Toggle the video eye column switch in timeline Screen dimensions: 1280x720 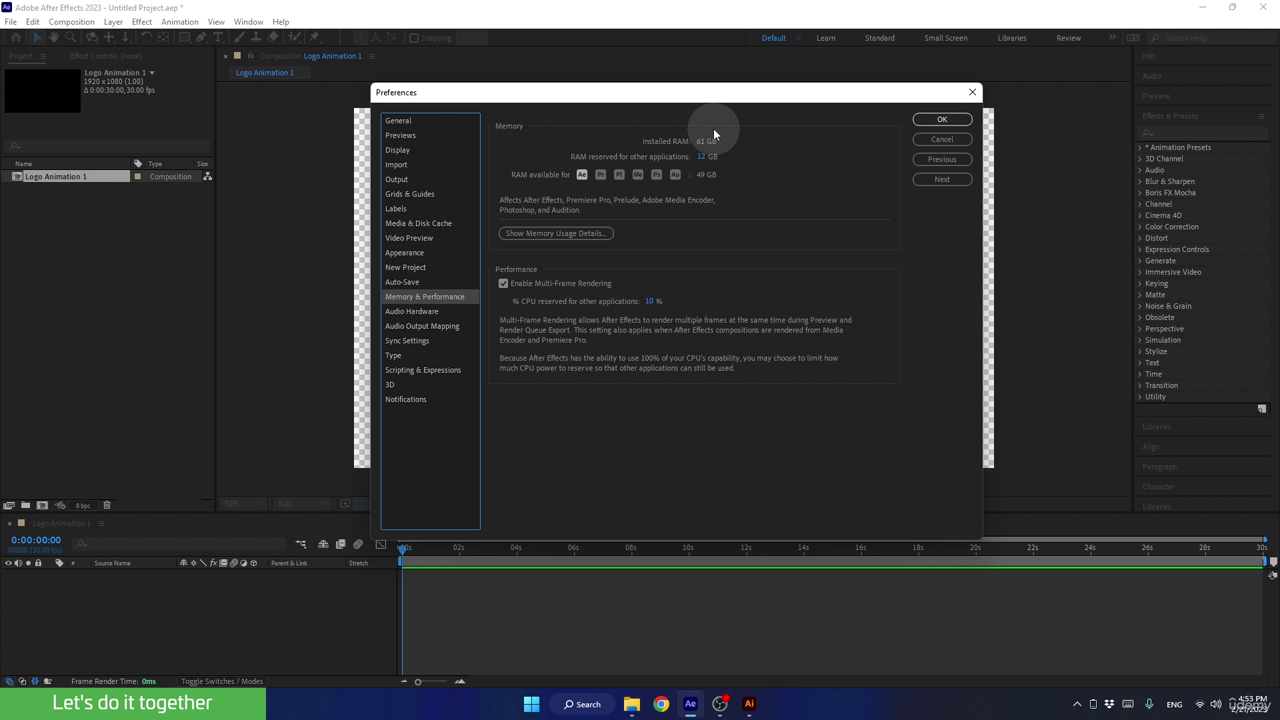click(x=8, y=563)
